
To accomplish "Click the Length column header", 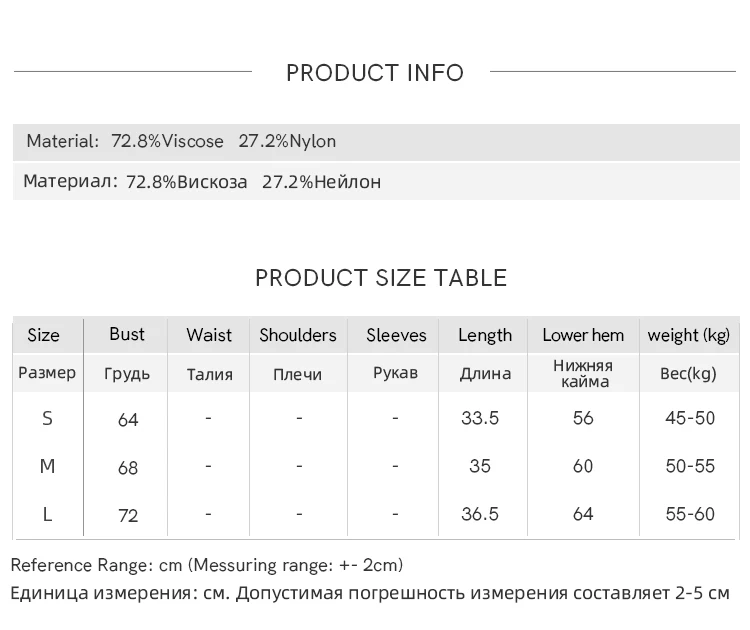I will click(x=485, y=335).
